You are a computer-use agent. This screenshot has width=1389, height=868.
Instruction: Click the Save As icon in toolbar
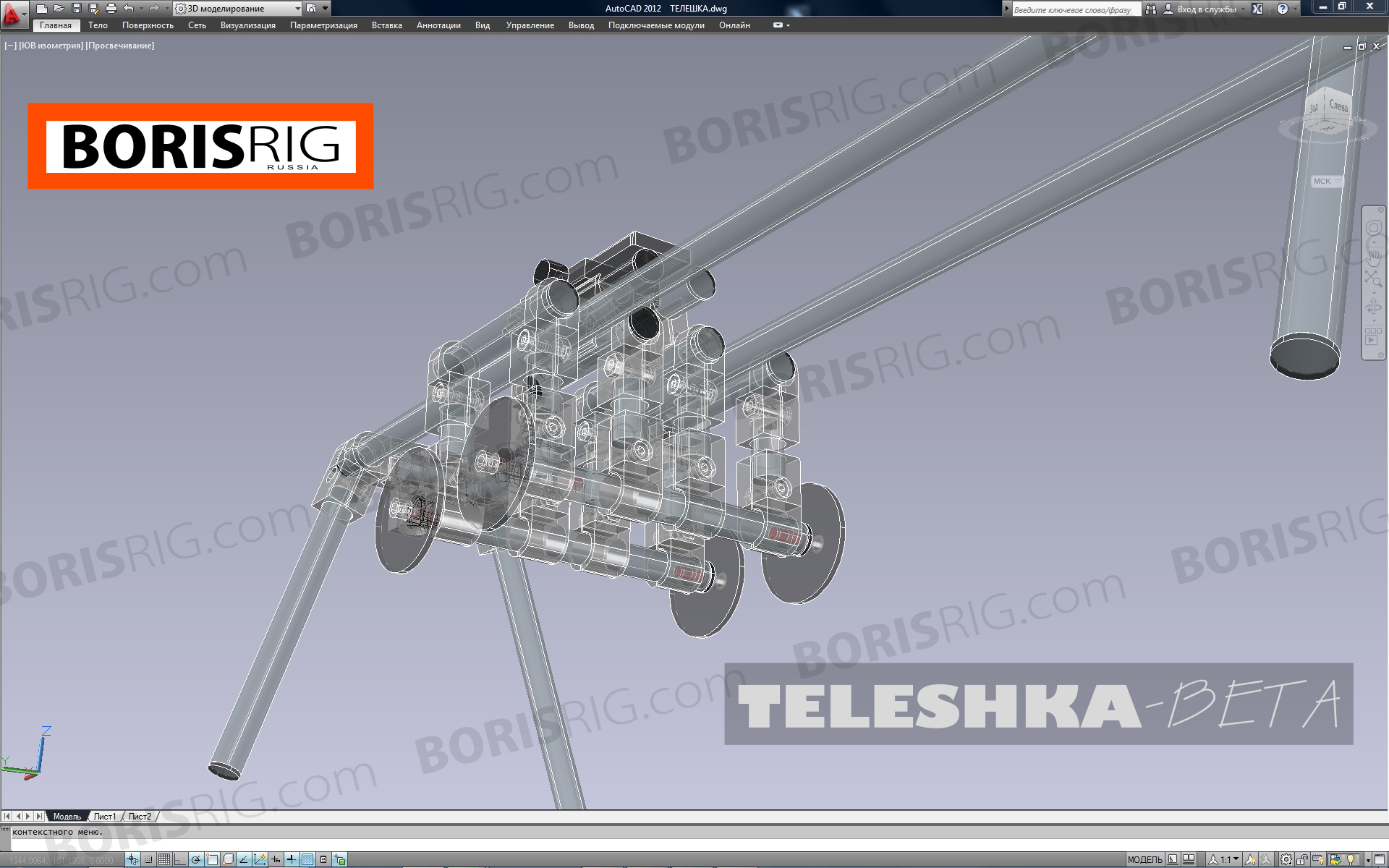click(93, 9)
